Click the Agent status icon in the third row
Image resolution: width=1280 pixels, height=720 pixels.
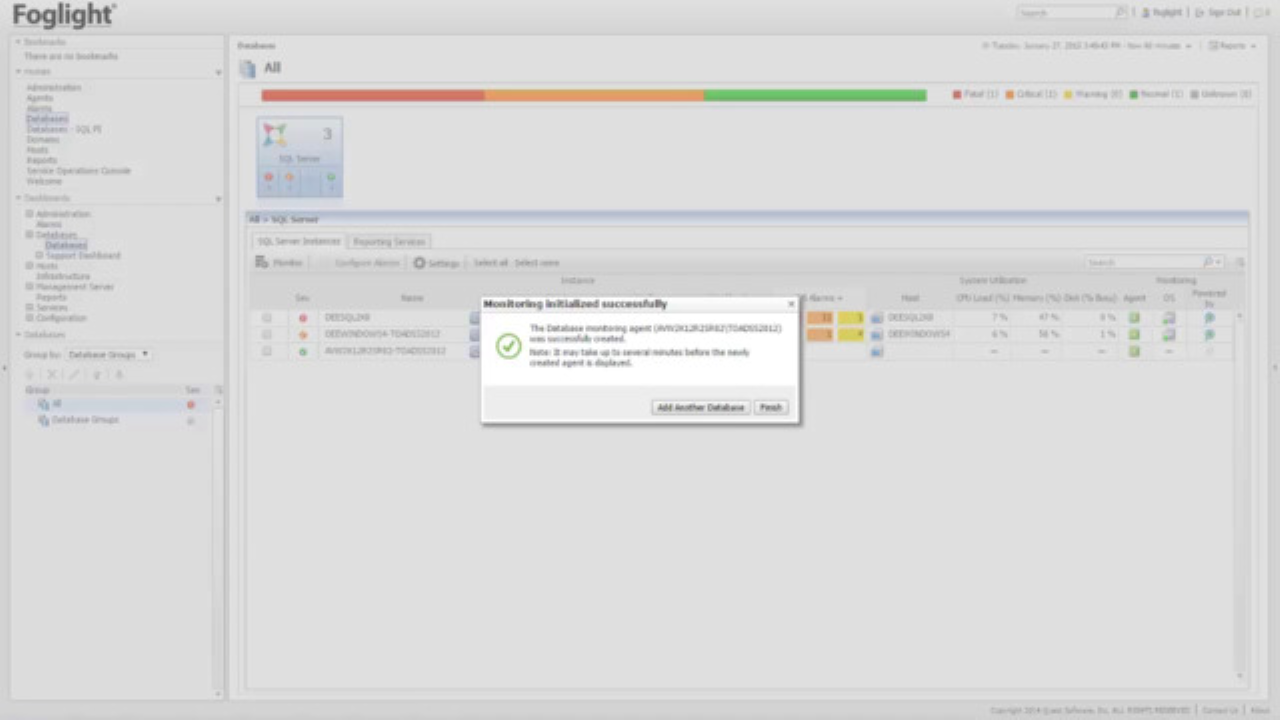coord(1134,351)
